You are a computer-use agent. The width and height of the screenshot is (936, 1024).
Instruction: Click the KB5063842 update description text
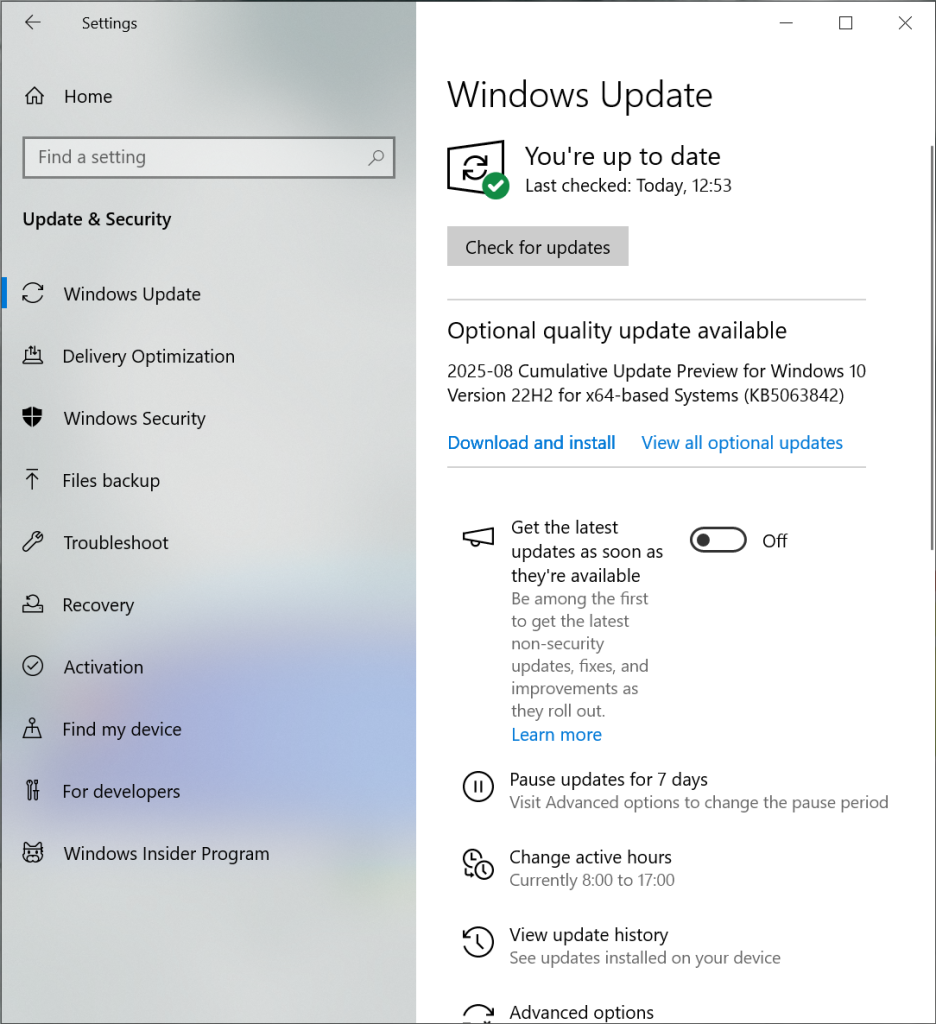click(656, 383)
